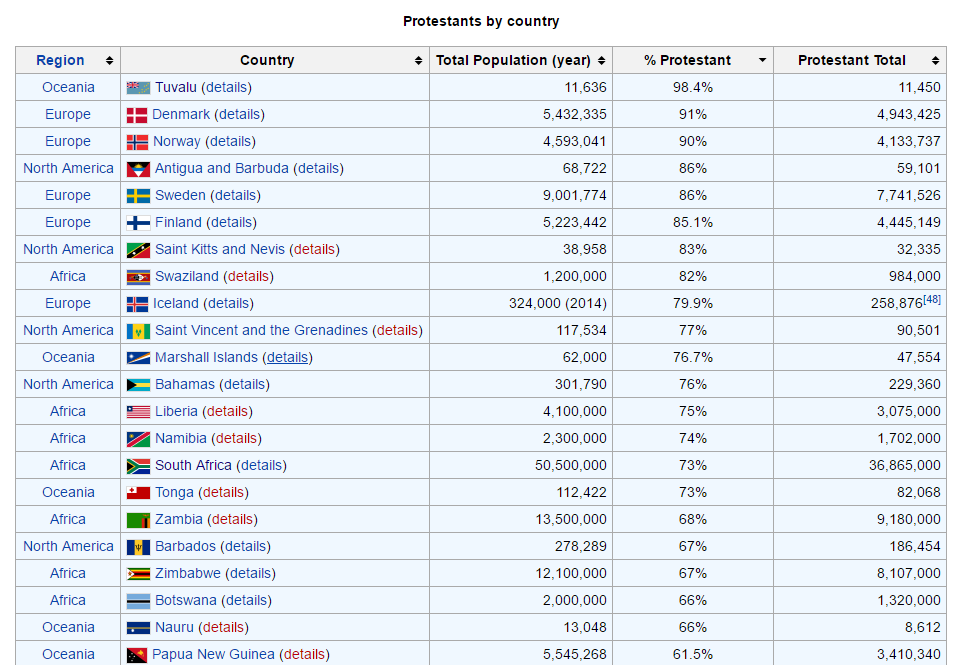Click the Tuvalu flag icon
Image resolution: width=953 pixels, height=665 pixels.
[138, 88]
